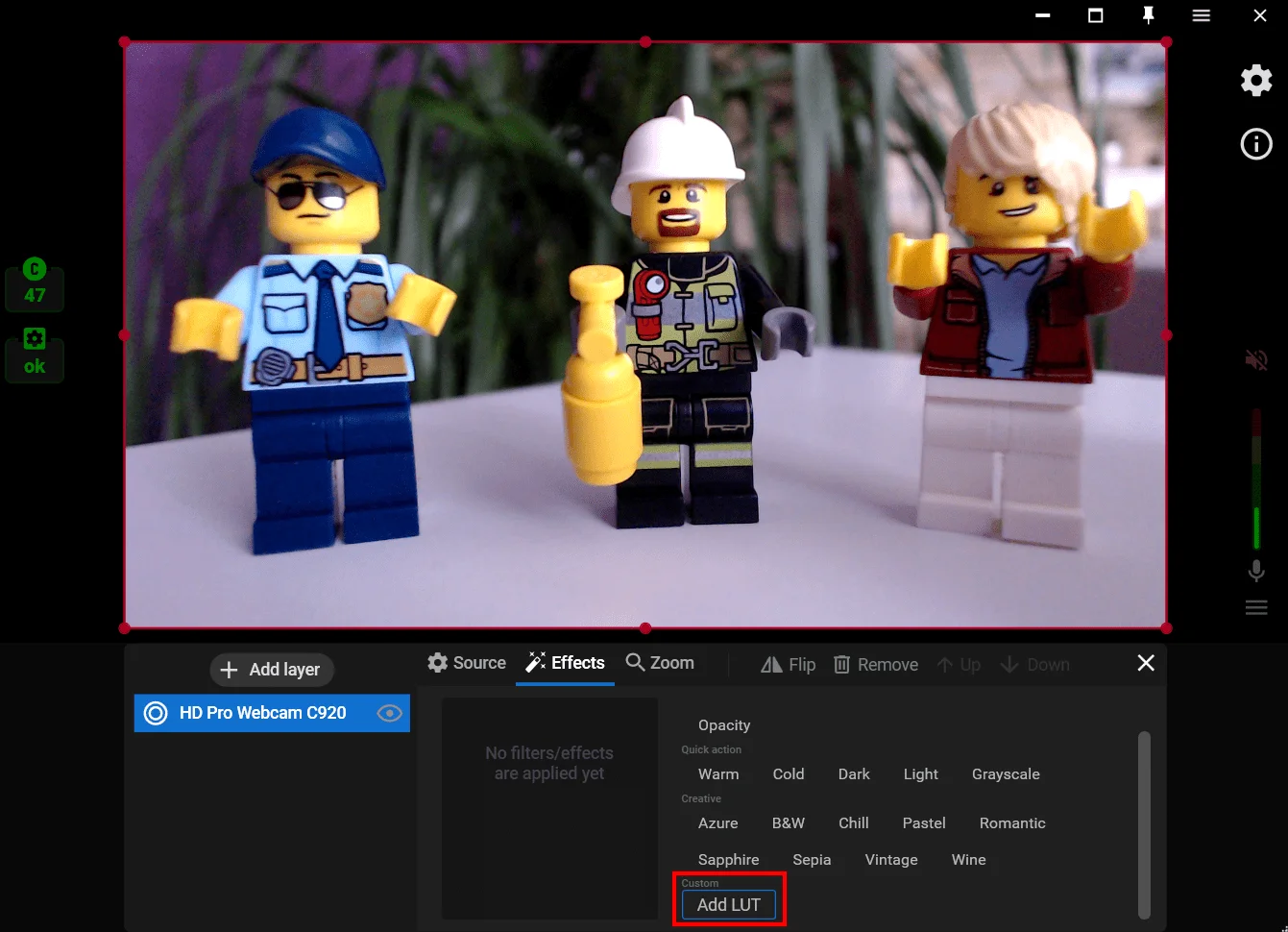Screen dimensions: 1288x932
Task: Click the top-right red corner handle of preview
Action: click(1166, 42)
